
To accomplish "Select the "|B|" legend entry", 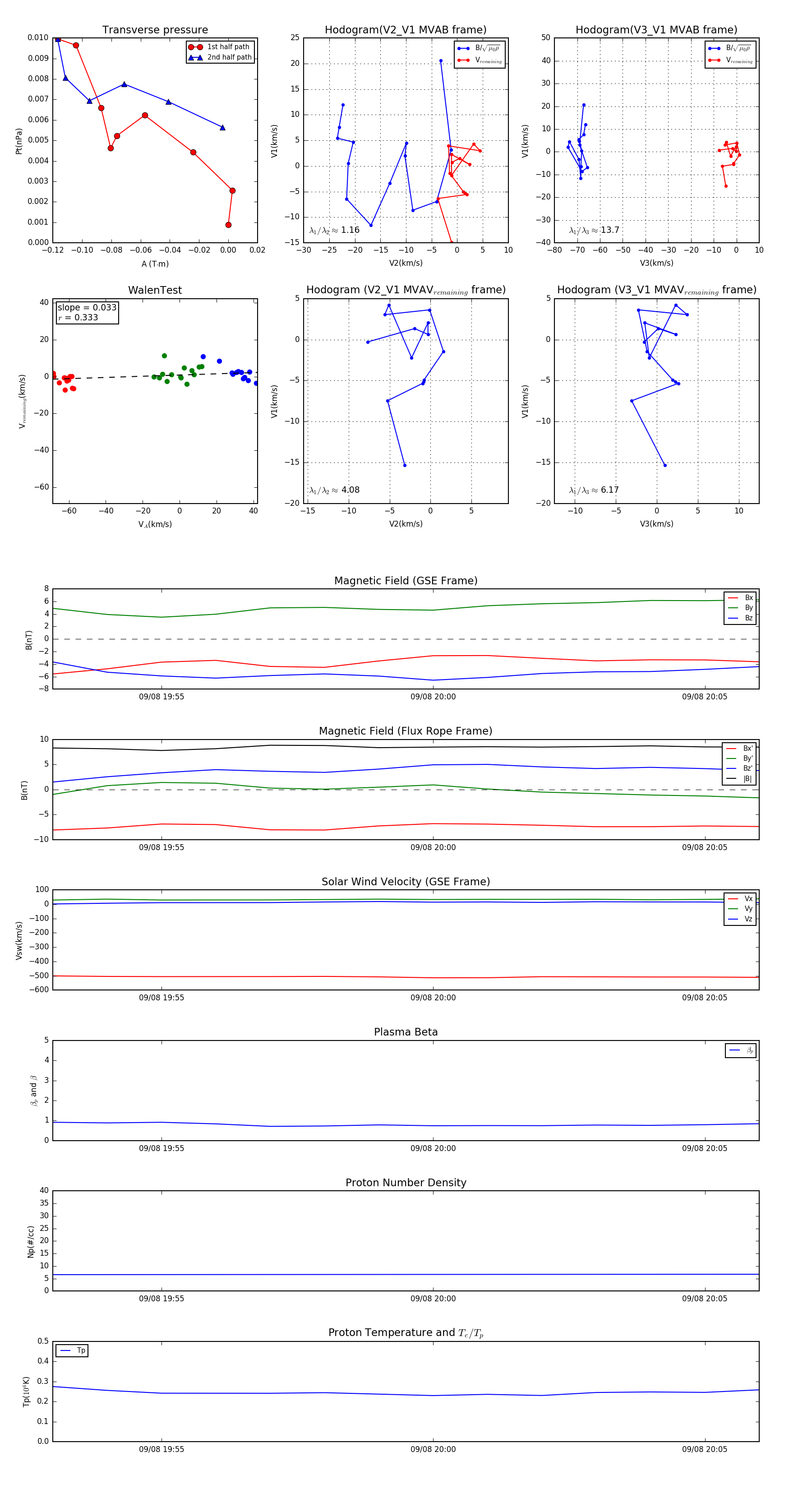I will click(x=739, y=779).
